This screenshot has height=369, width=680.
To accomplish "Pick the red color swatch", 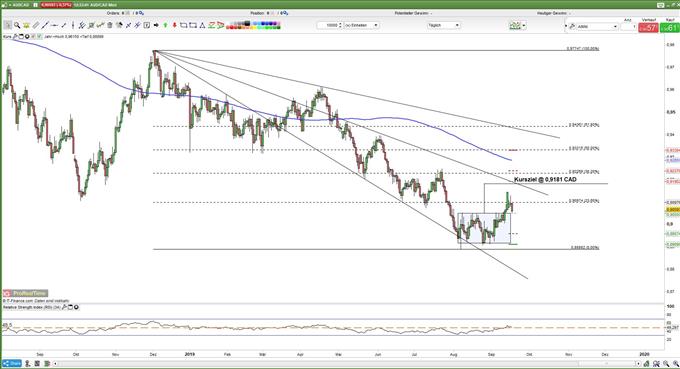I will [x=229, y=28].
